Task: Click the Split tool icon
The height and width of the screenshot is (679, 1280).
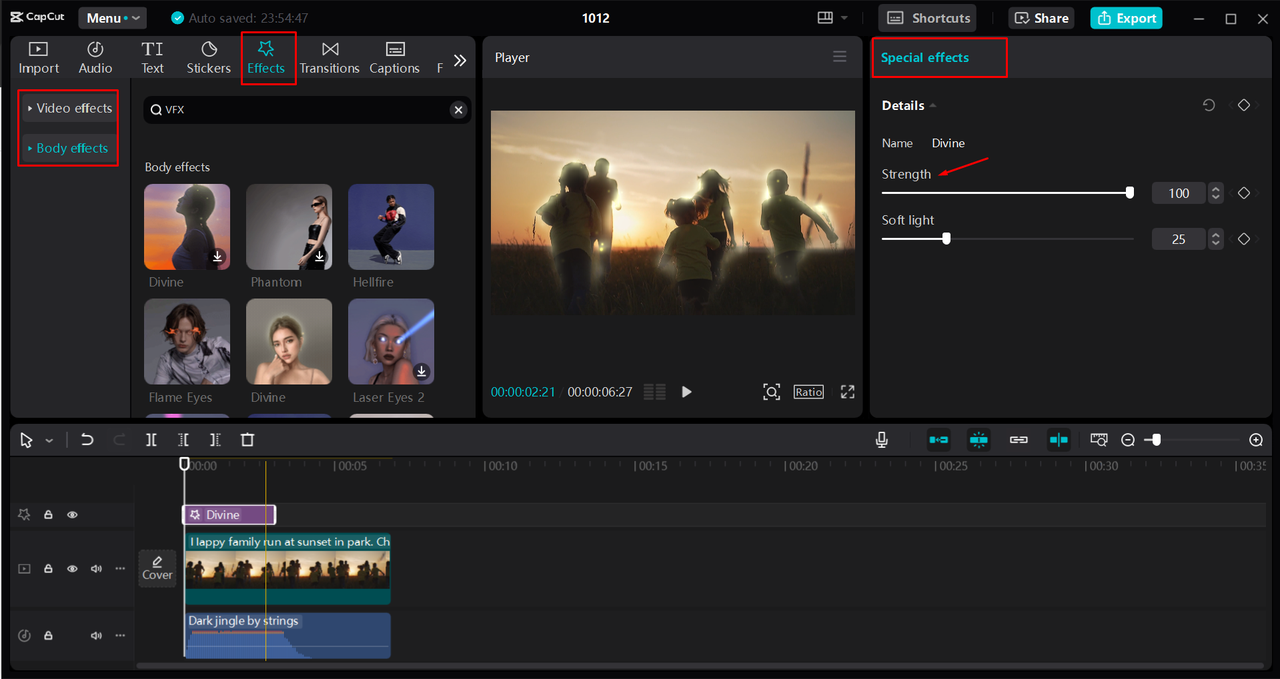Action: coord(151,440)
